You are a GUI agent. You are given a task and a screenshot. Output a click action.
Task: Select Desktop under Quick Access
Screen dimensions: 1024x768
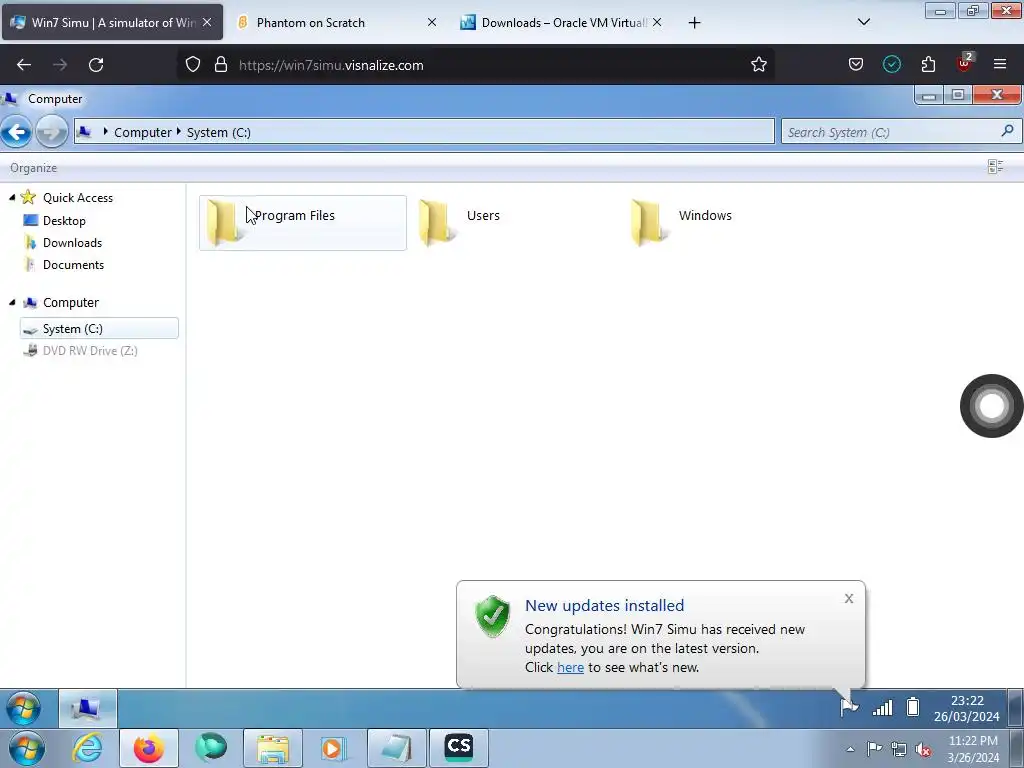click(x=64, y=221)
